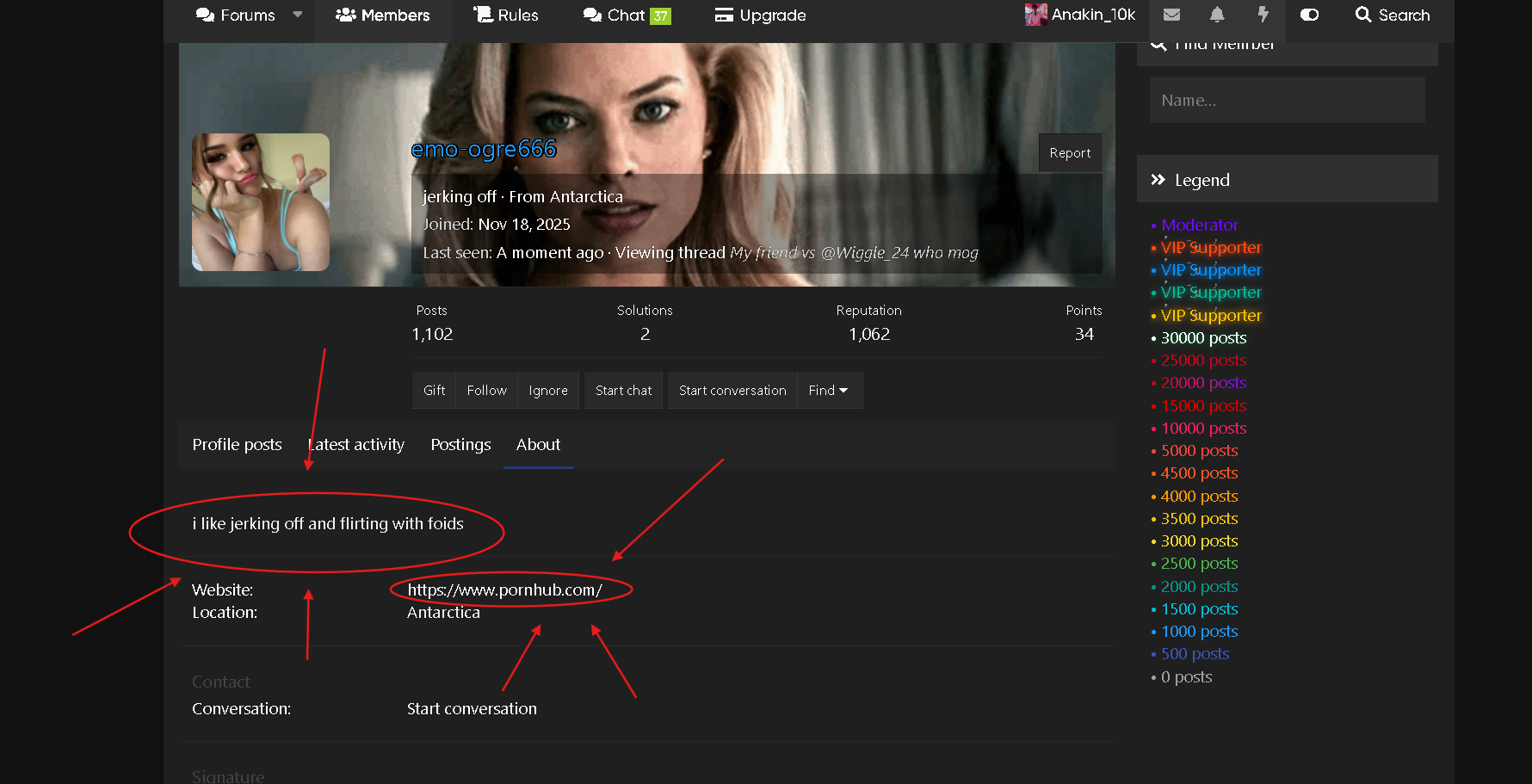Click the Upgrade account link
The image size is (1532, 784).
coord(761,15)
